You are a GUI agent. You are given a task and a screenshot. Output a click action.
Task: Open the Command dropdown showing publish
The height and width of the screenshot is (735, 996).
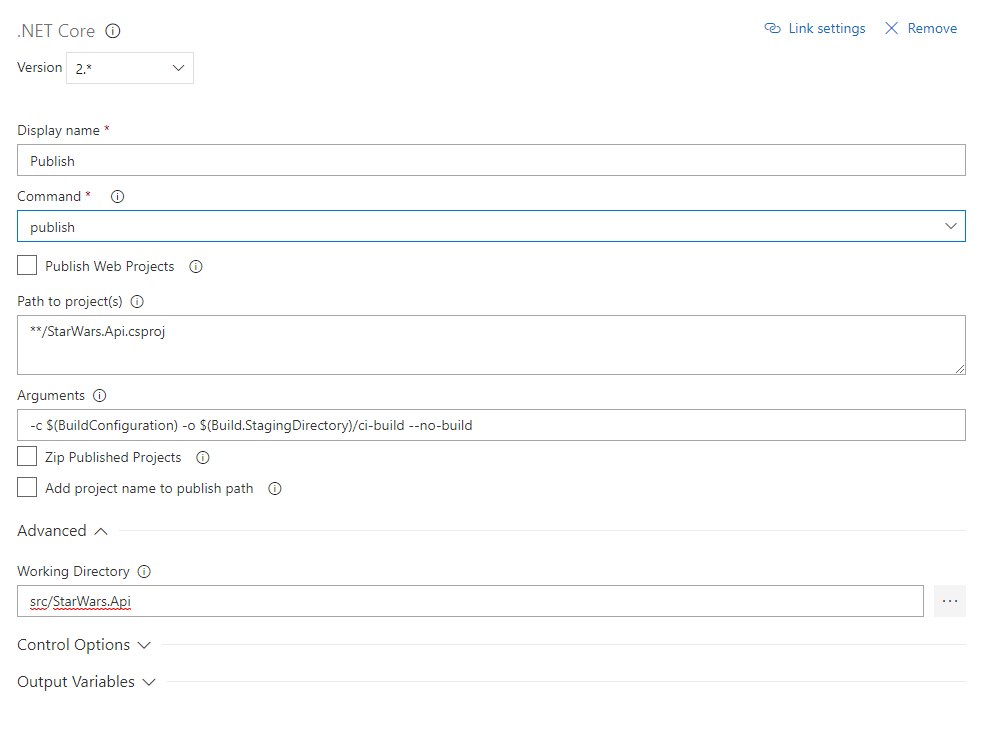tap(491, 226)
